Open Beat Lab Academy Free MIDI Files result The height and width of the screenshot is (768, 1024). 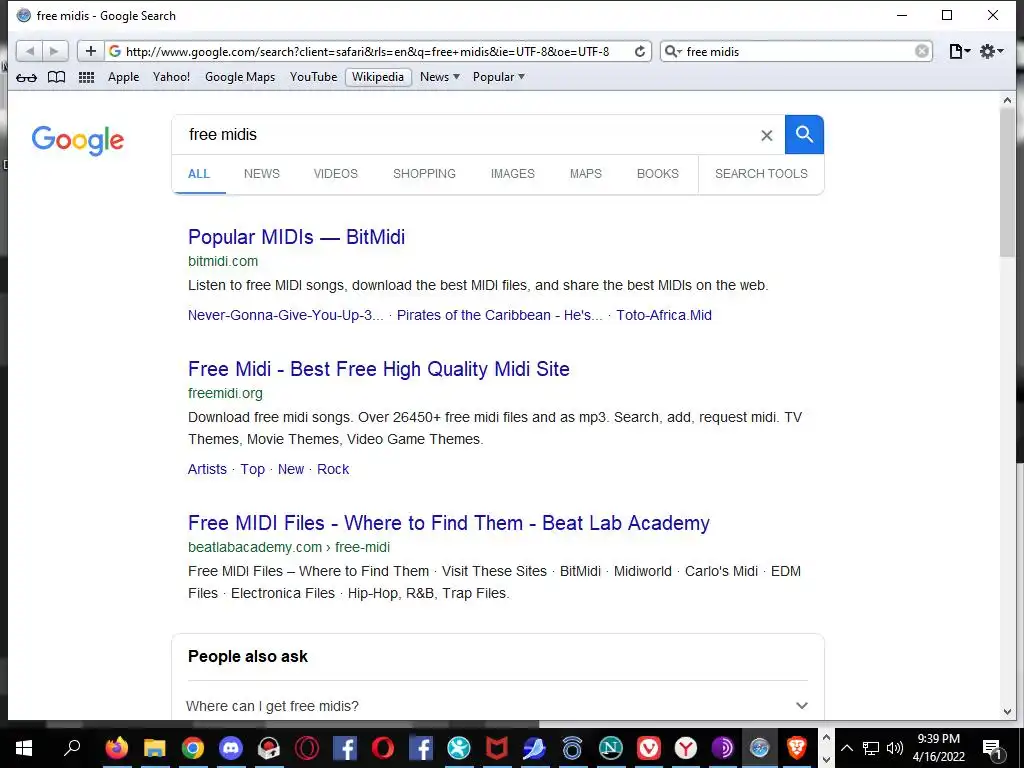449,523
